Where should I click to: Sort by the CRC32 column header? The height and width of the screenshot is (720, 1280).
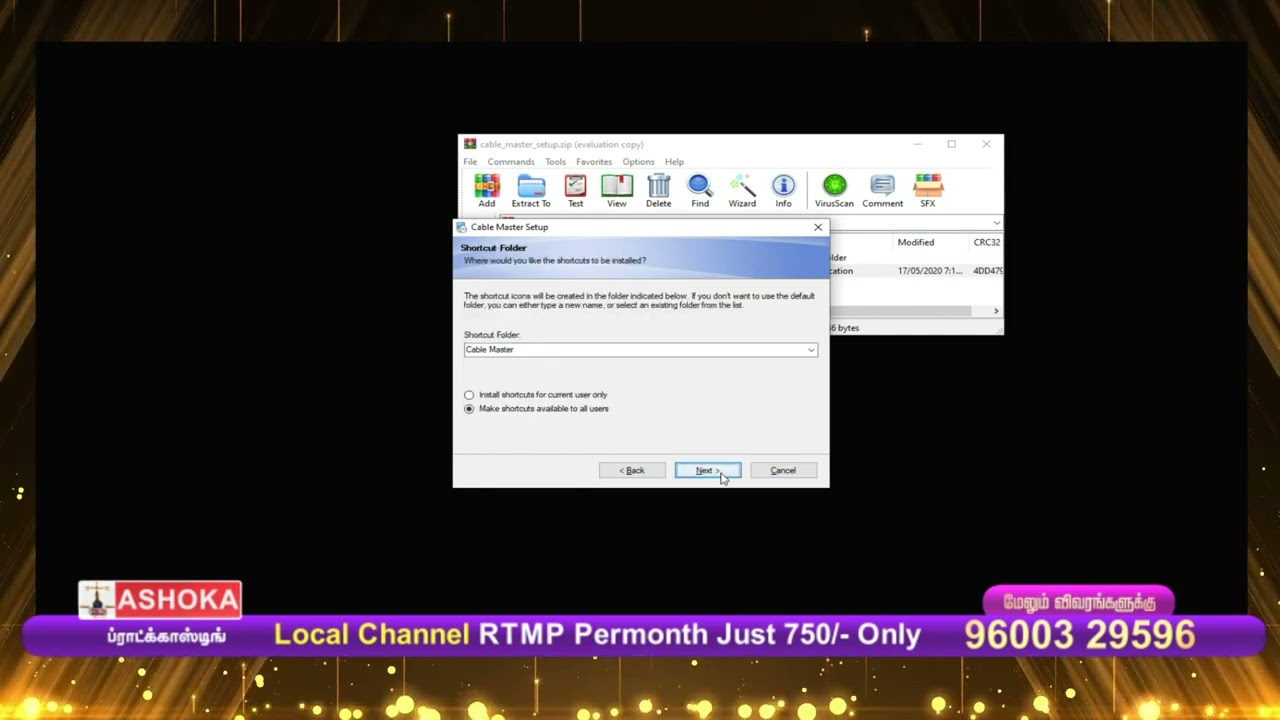(x=986, y=242)
